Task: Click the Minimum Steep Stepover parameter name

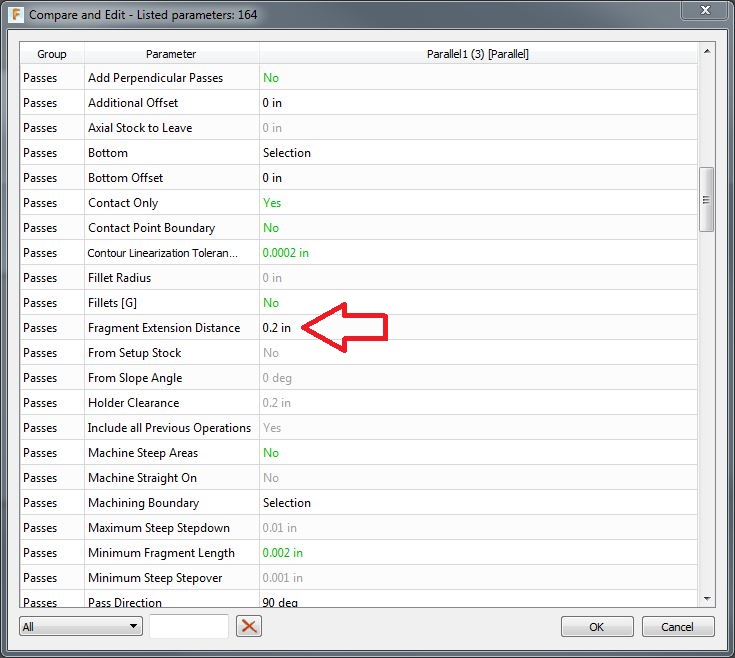Action: [155, 578]
